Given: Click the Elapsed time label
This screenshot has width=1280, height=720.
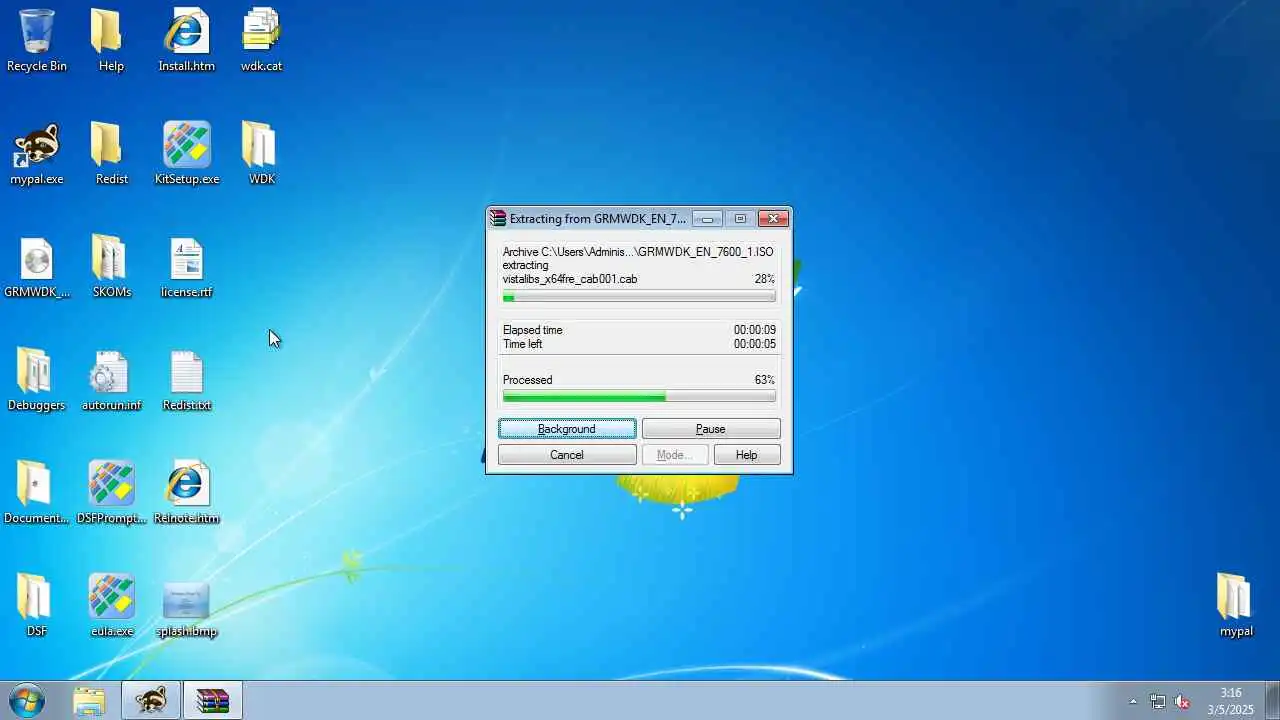Looking at the screenshot, I should pos(533,330).
